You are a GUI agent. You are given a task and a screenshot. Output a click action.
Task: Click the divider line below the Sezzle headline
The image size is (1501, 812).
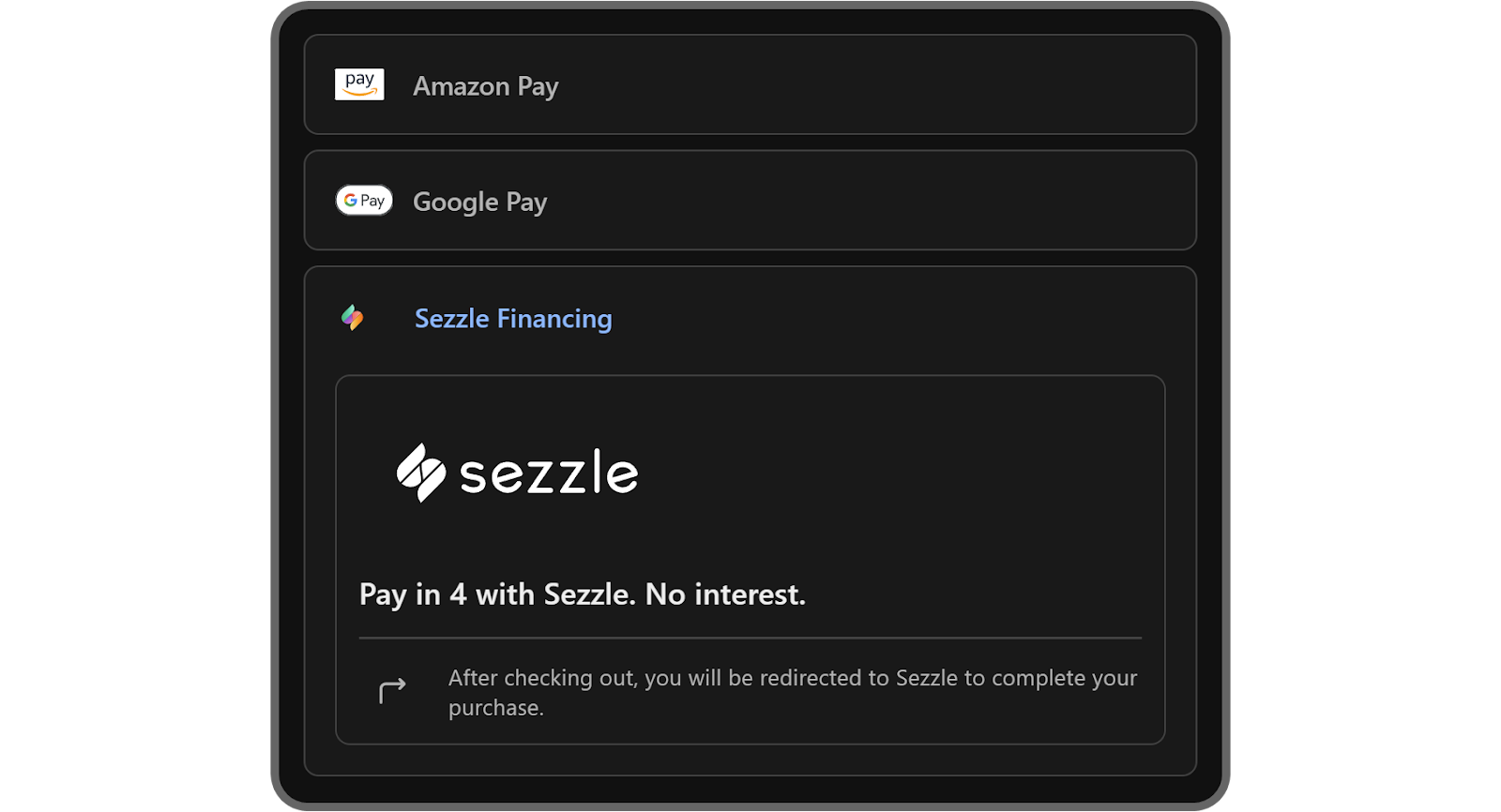750,638
